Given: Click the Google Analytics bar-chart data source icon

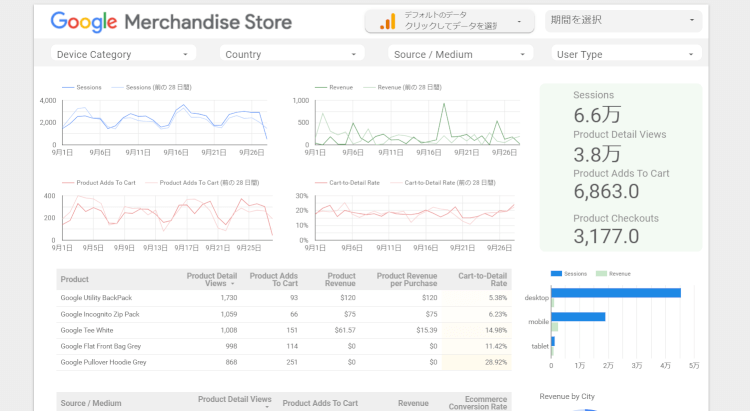Looking at the screenshot, I should tap(387, 22).
